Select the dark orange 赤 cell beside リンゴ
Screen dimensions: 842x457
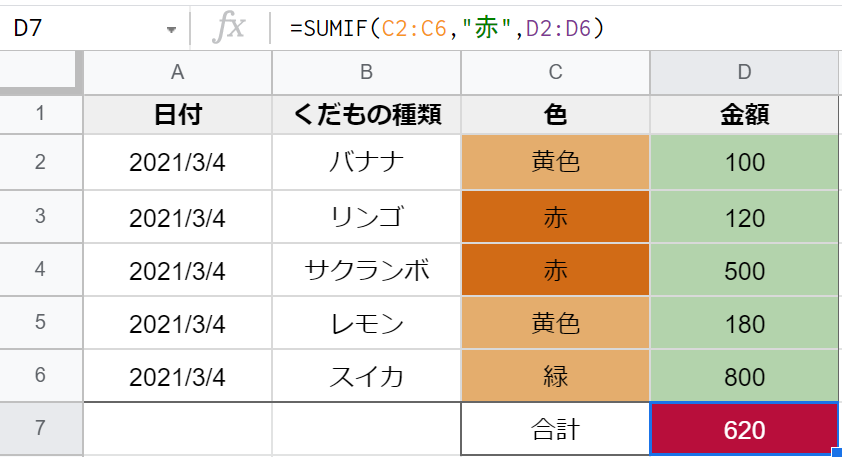click(x=555, y=216)
